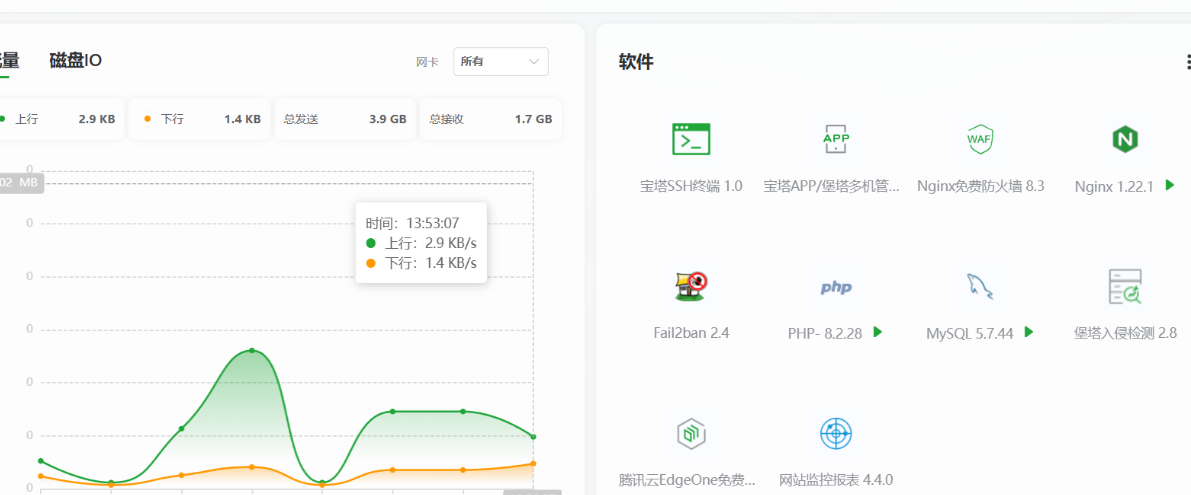Image resolution: width=1191 pixels, height=495 pixels.
Task: Click the 软件 panel heading
Action: 636,62
